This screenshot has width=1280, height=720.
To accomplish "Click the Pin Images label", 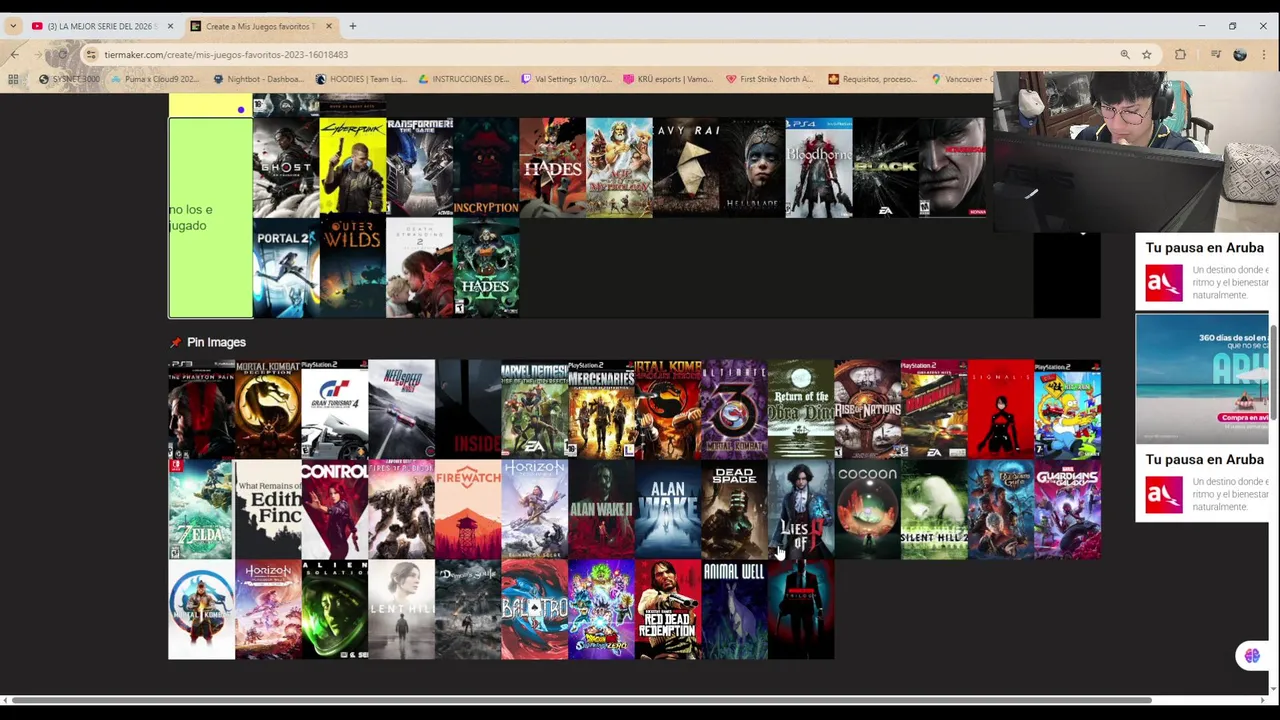I will click(216, 342).
